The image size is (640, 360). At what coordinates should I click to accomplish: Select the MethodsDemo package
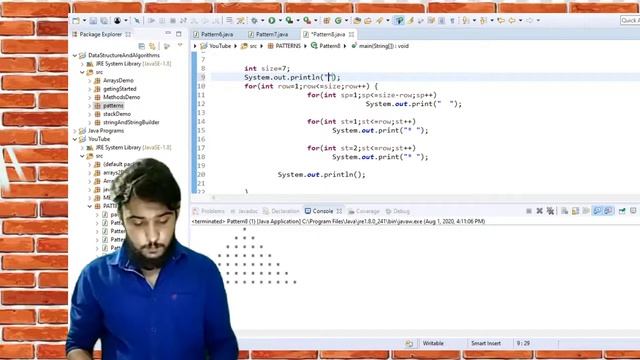(121, 97)
